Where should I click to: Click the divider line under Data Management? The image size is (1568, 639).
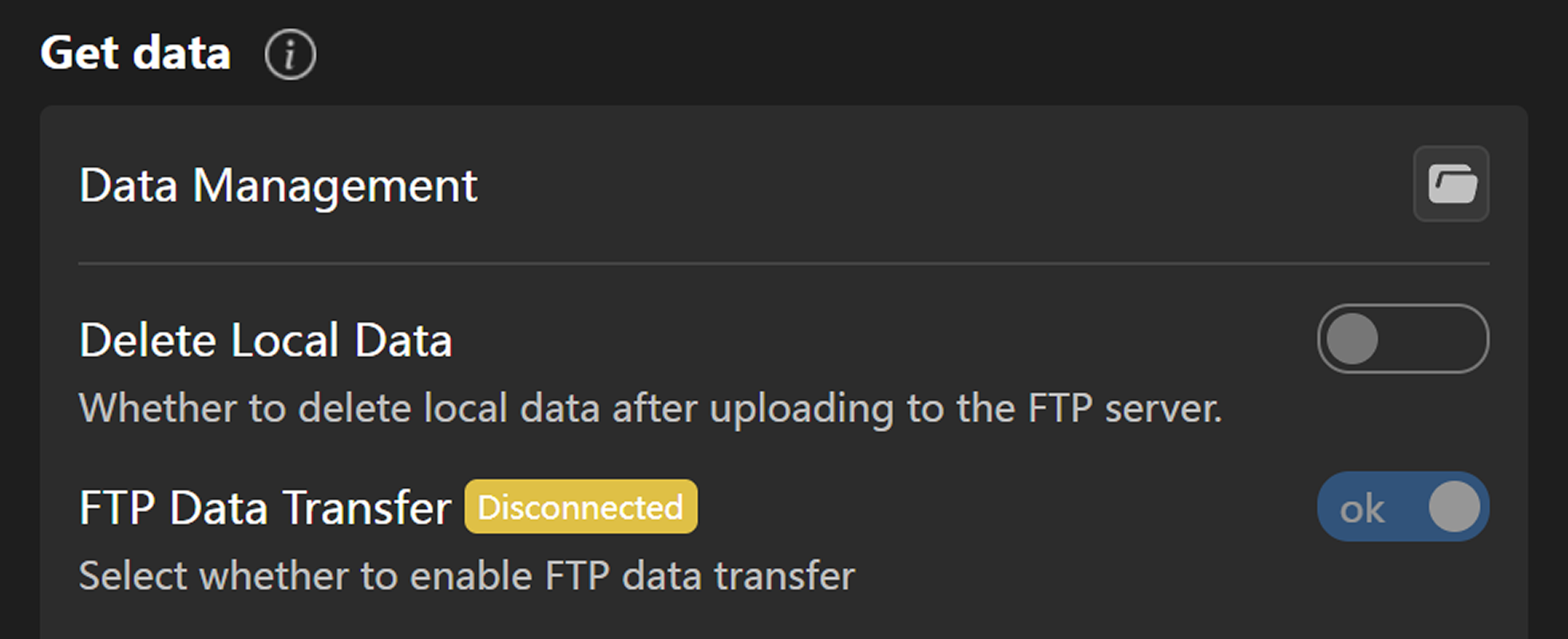pos(782,263)
